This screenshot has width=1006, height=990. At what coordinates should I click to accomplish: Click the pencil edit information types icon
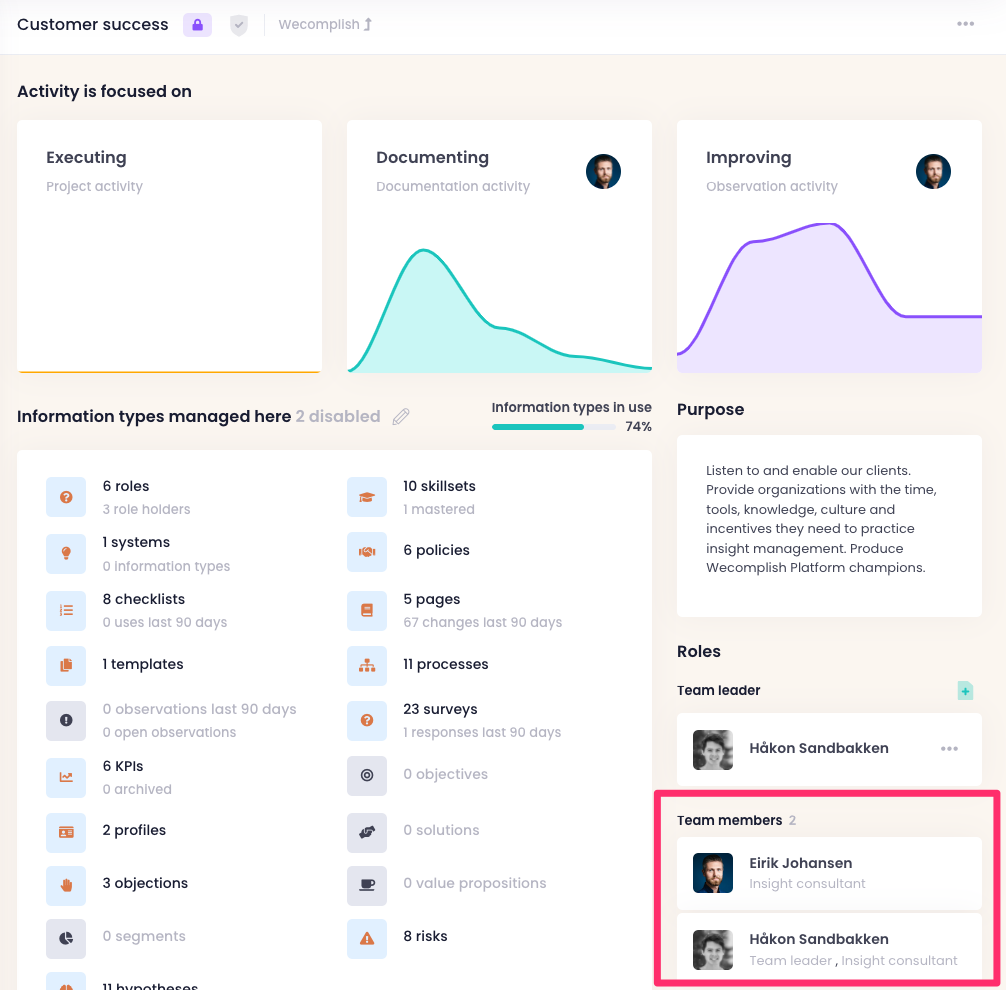pos(401,417)
